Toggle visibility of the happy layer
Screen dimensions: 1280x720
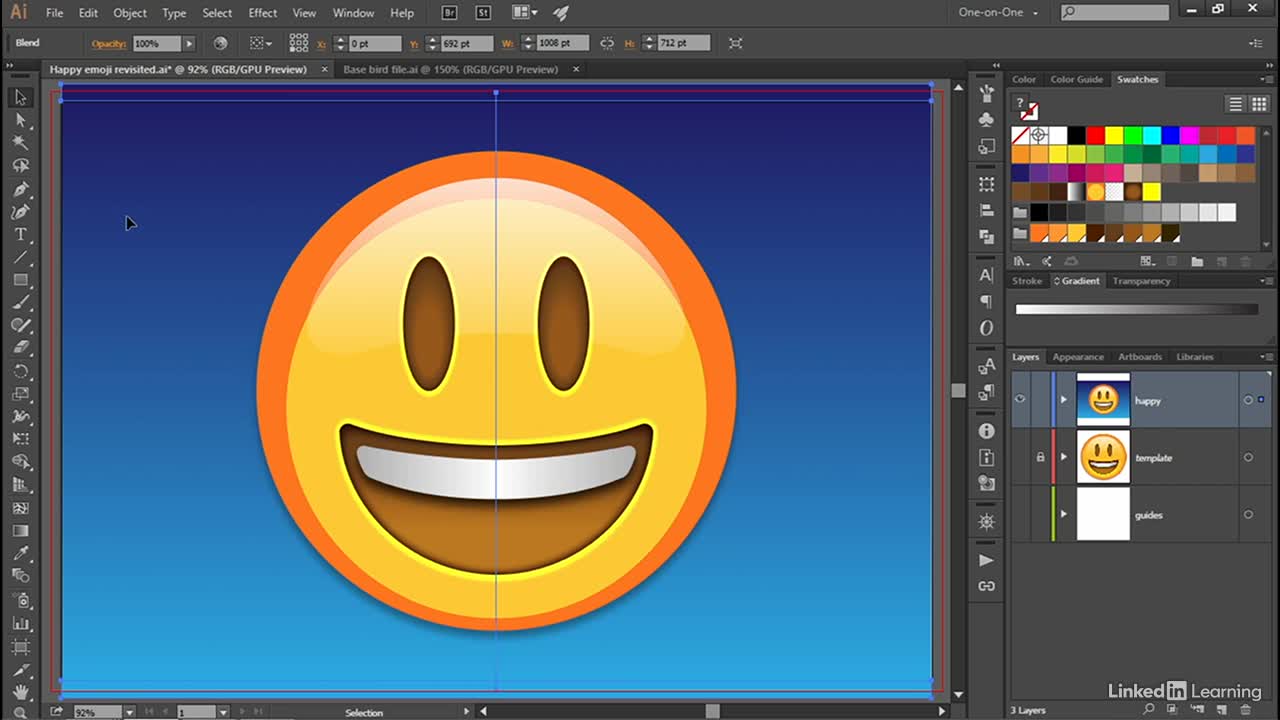(x=1020, y=400)
